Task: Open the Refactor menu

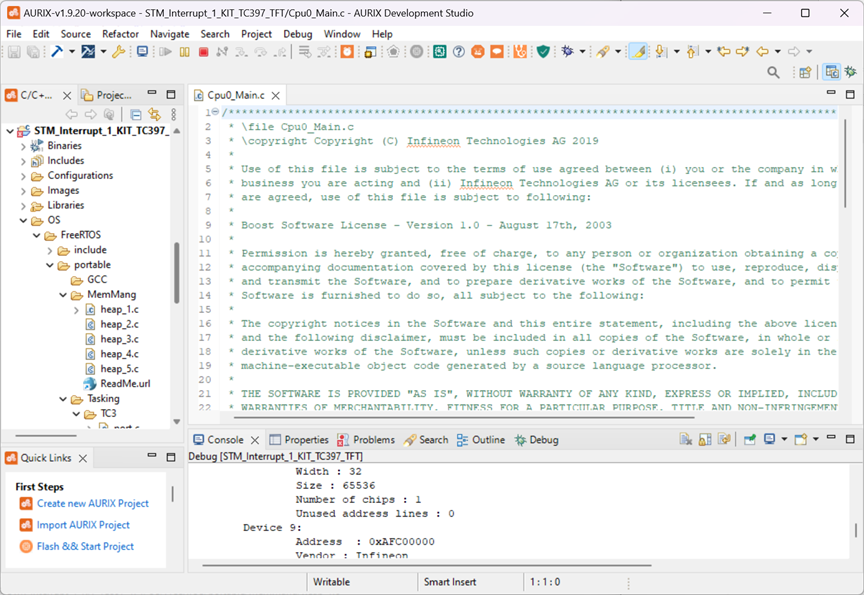Action: [120, 34]
